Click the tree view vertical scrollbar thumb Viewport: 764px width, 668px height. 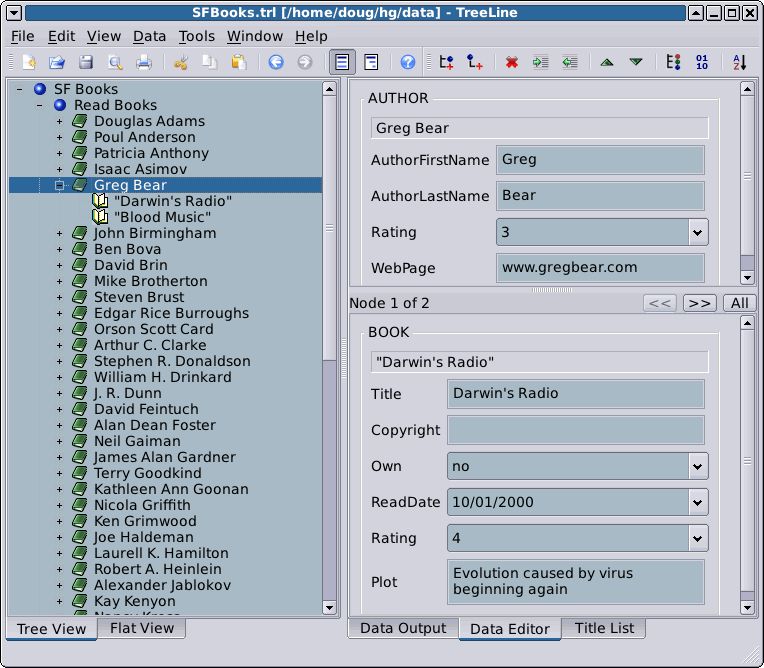pyautogui.click(x=329, y=228)
